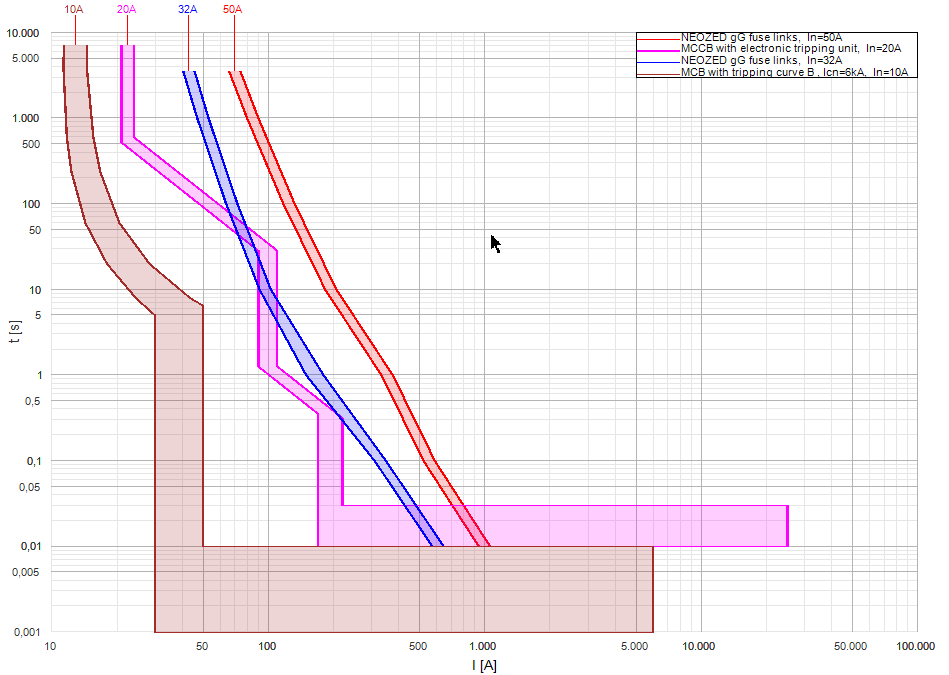
Task: Select the blue "32A" curve label
Action: point(186,10)
